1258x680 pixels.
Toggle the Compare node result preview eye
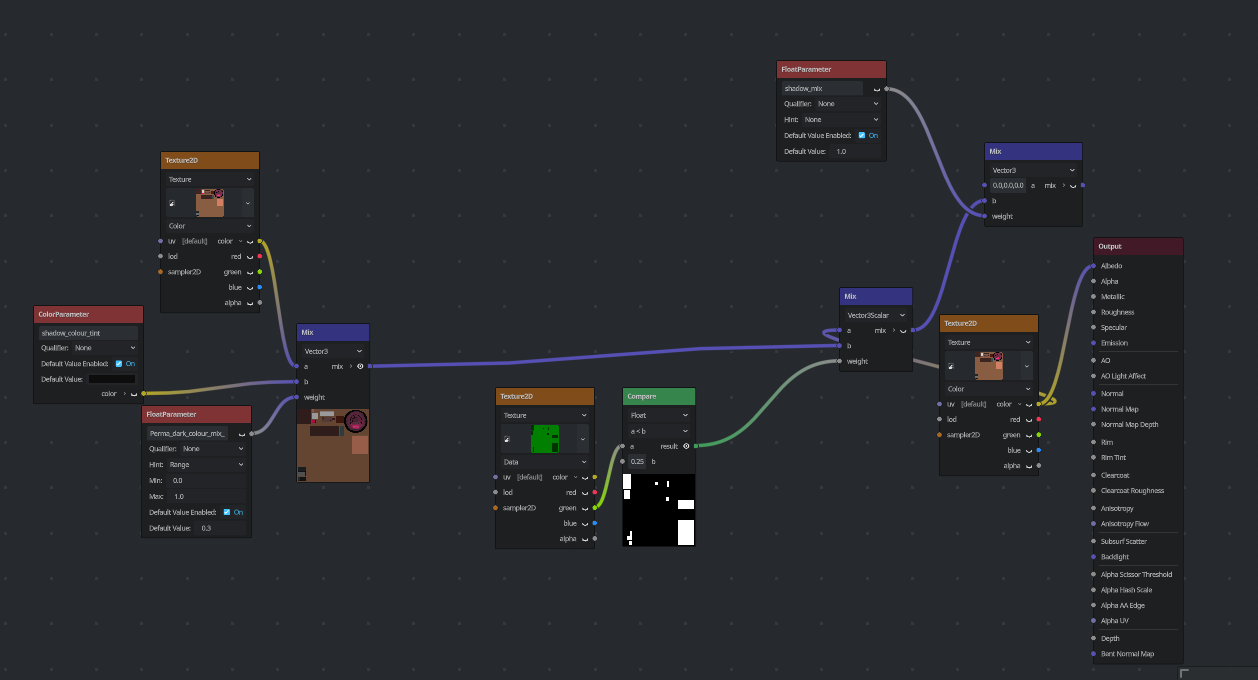click(686, 446)
